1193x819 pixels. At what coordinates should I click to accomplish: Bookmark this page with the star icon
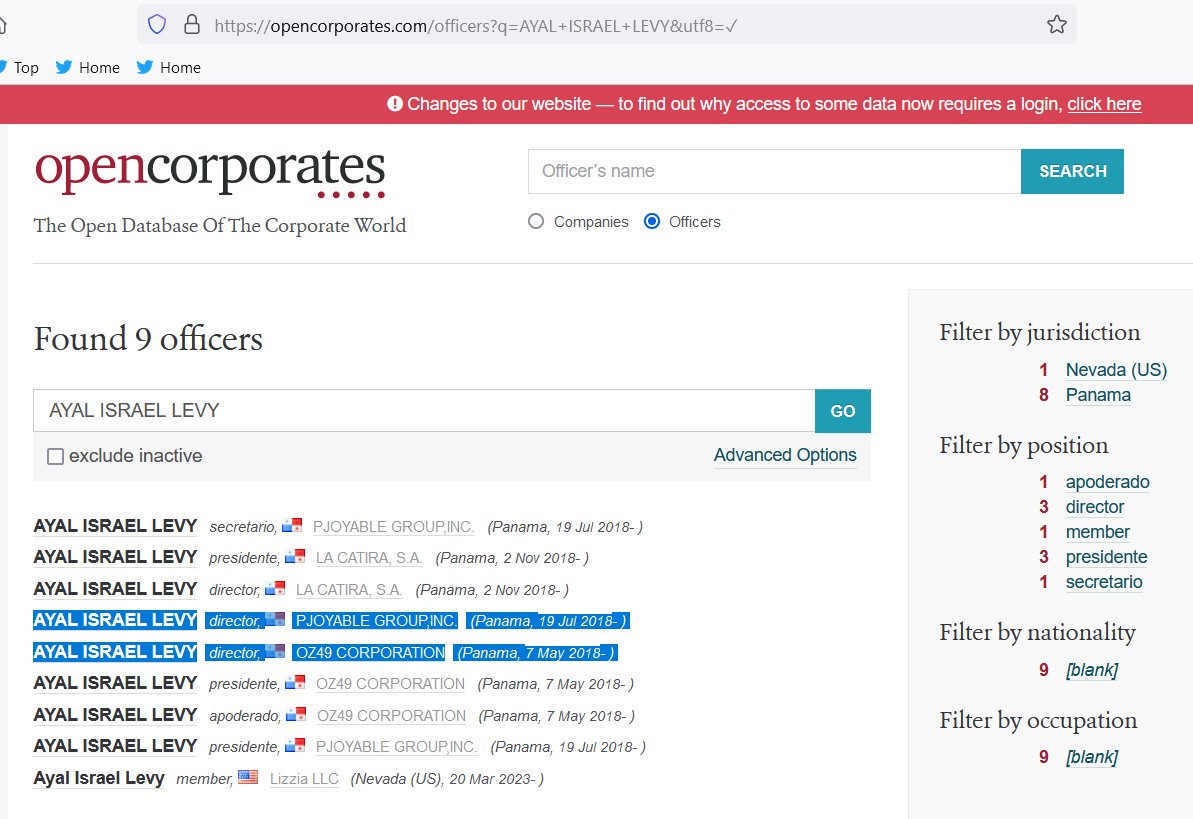pos(1056,25)
